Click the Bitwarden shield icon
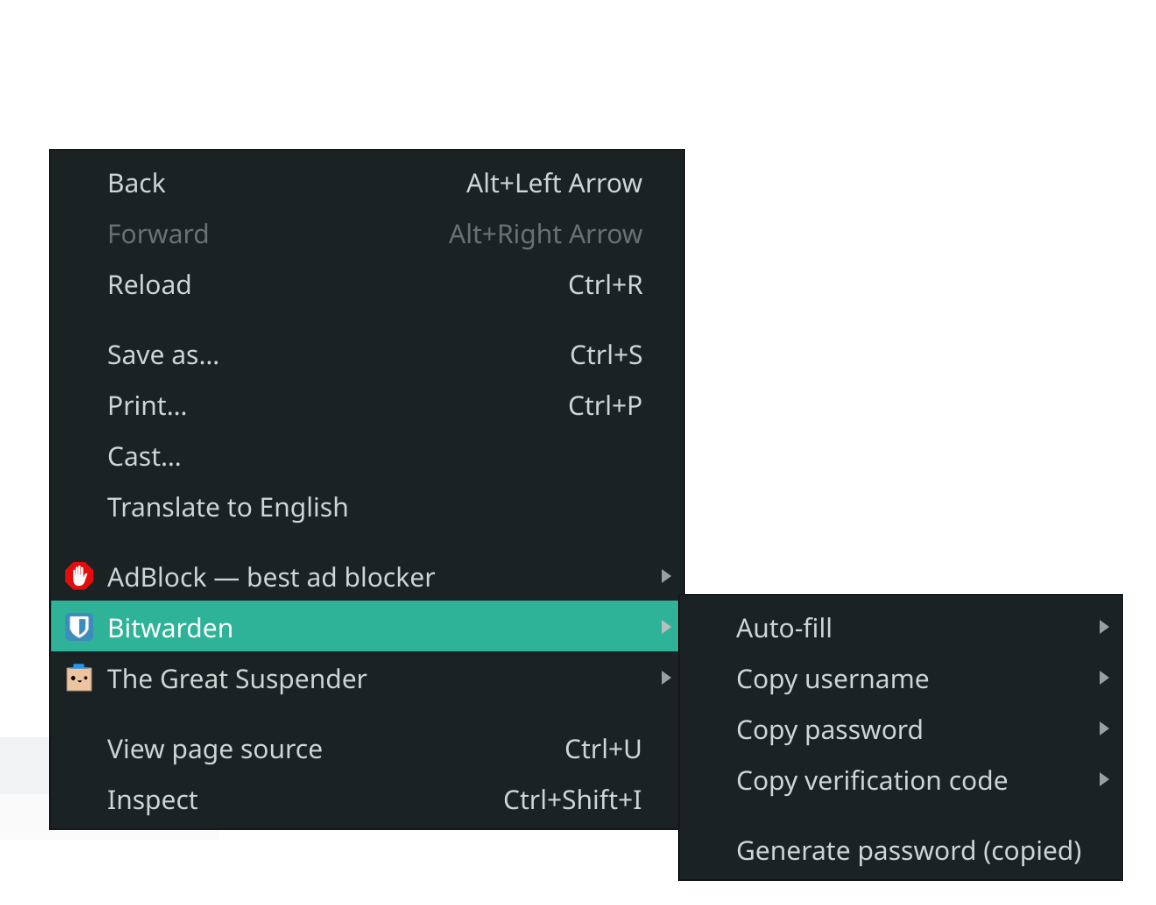Image resolution: width=1156 pixels, height=905 pixels. 79,627
